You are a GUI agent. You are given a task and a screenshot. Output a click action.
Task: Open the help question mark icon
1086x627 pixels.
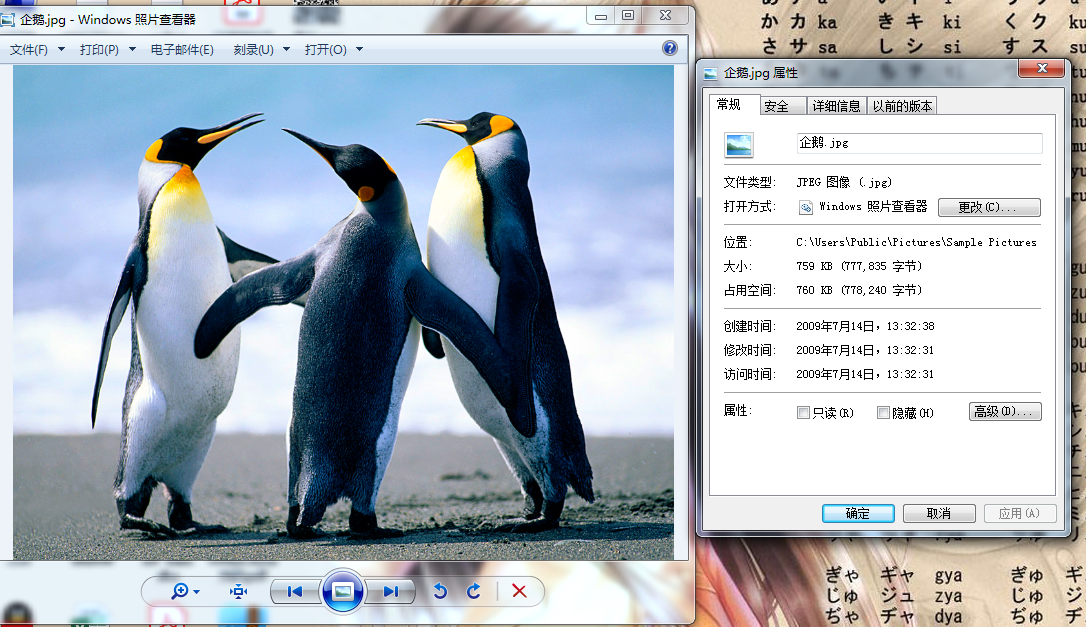pyautogui.click(x=670, y=48)
